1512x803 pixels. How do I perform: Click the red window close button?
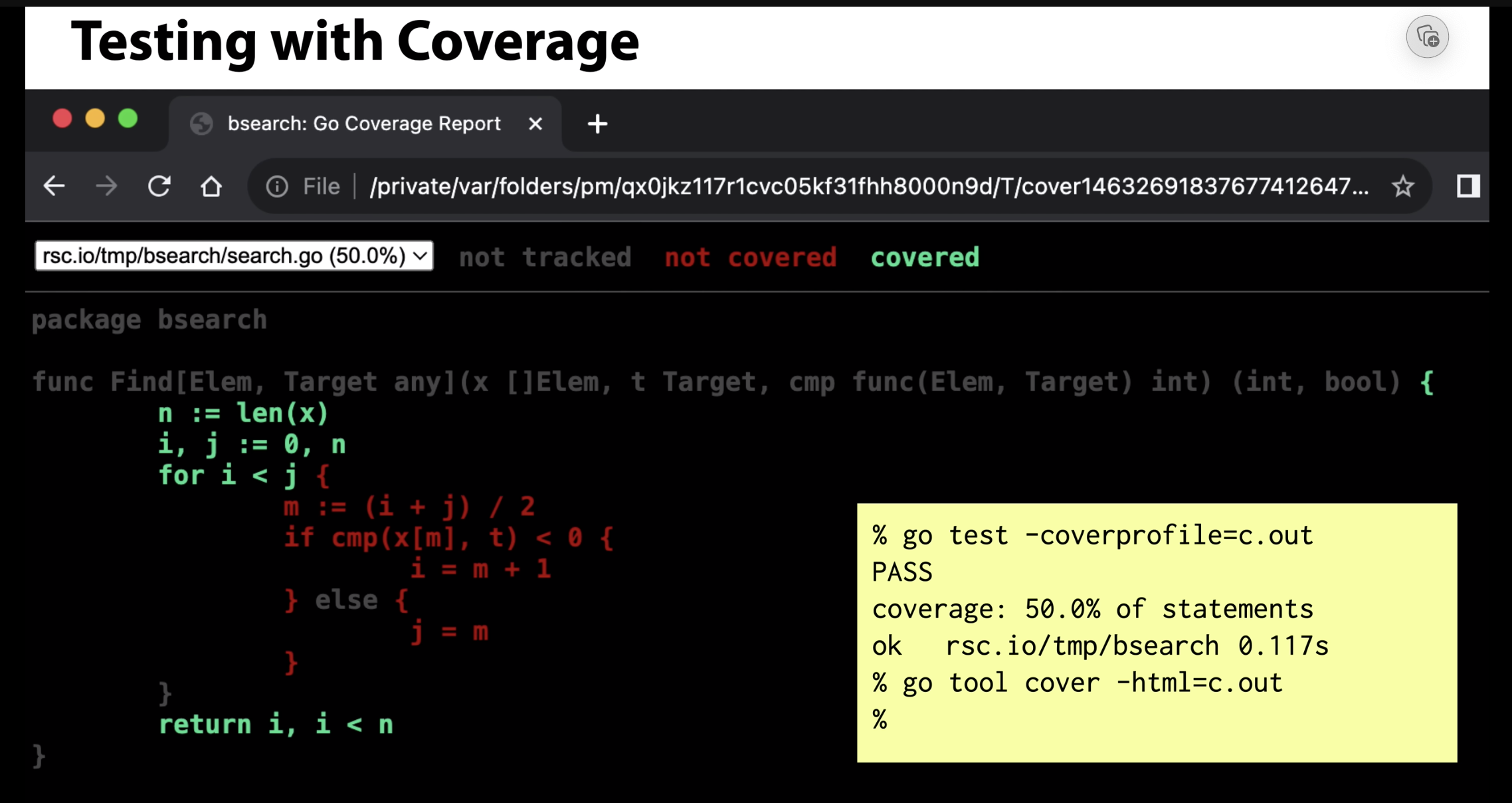[62, 119]
